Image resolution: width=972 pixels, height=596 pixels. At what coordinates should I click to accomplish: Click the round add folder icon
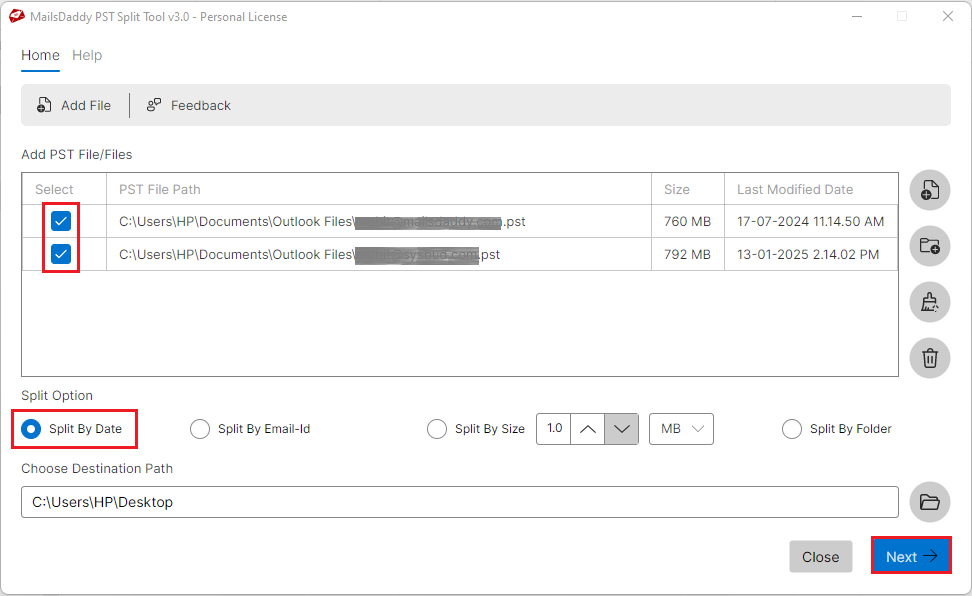(x=929, y=246)
